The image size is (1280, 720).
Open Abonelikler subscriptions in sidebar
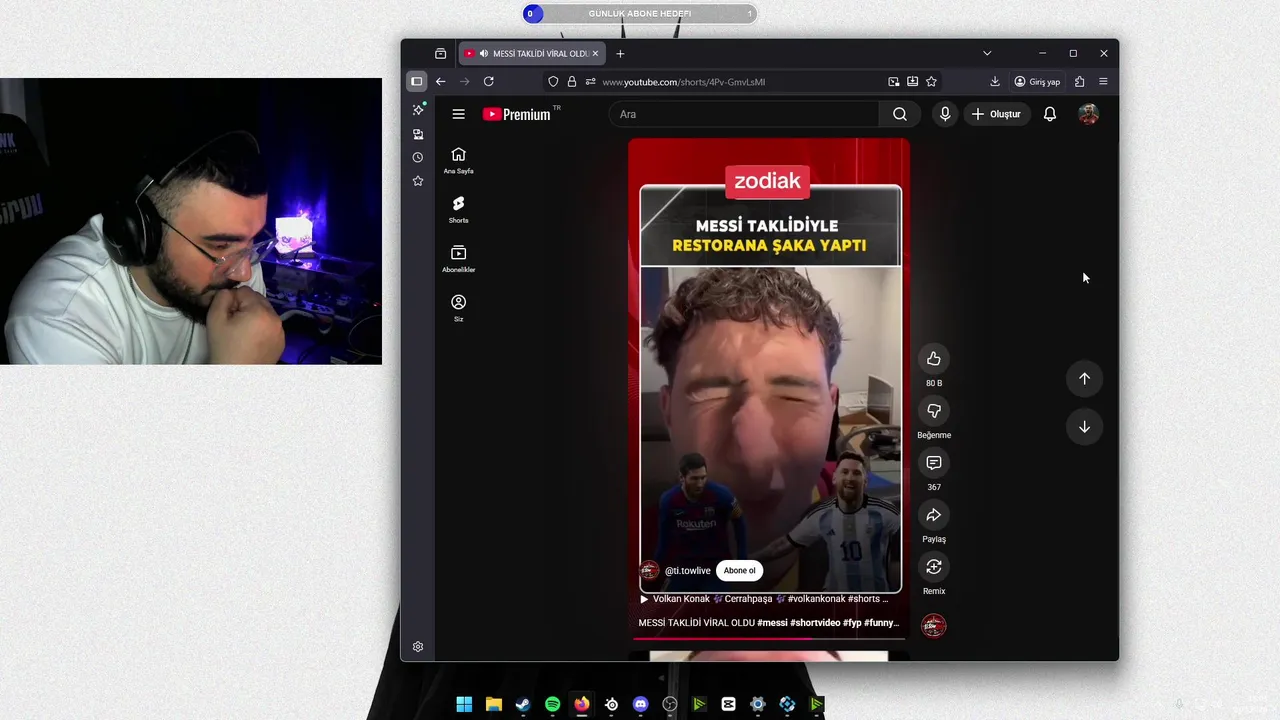(x=458, y=258)
